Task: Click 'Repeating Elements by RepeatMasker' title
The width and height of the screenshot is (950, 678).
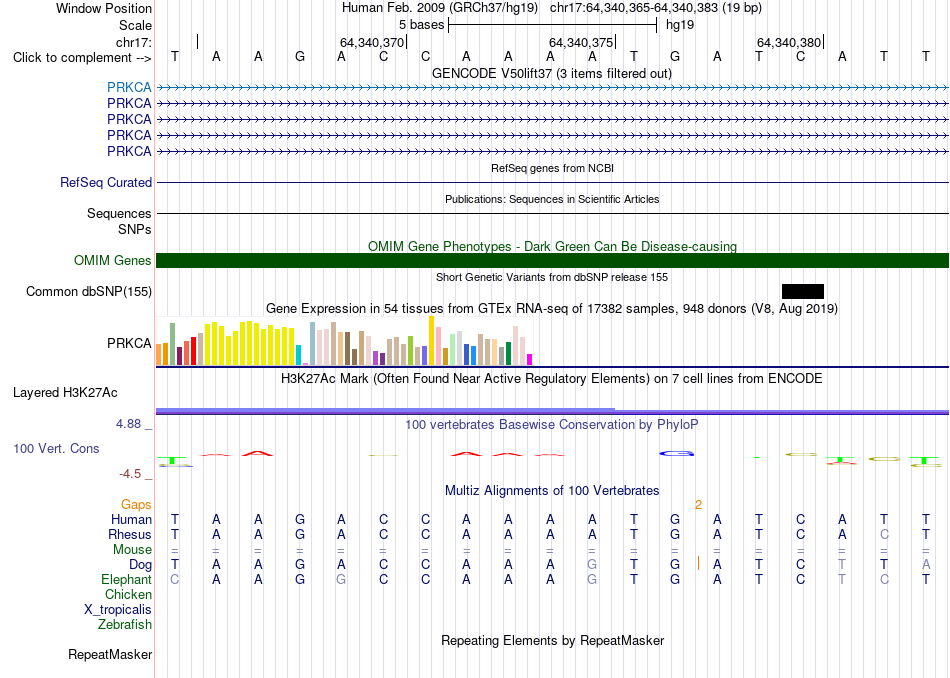Action: pyautogui.click(x=553, y=640)
